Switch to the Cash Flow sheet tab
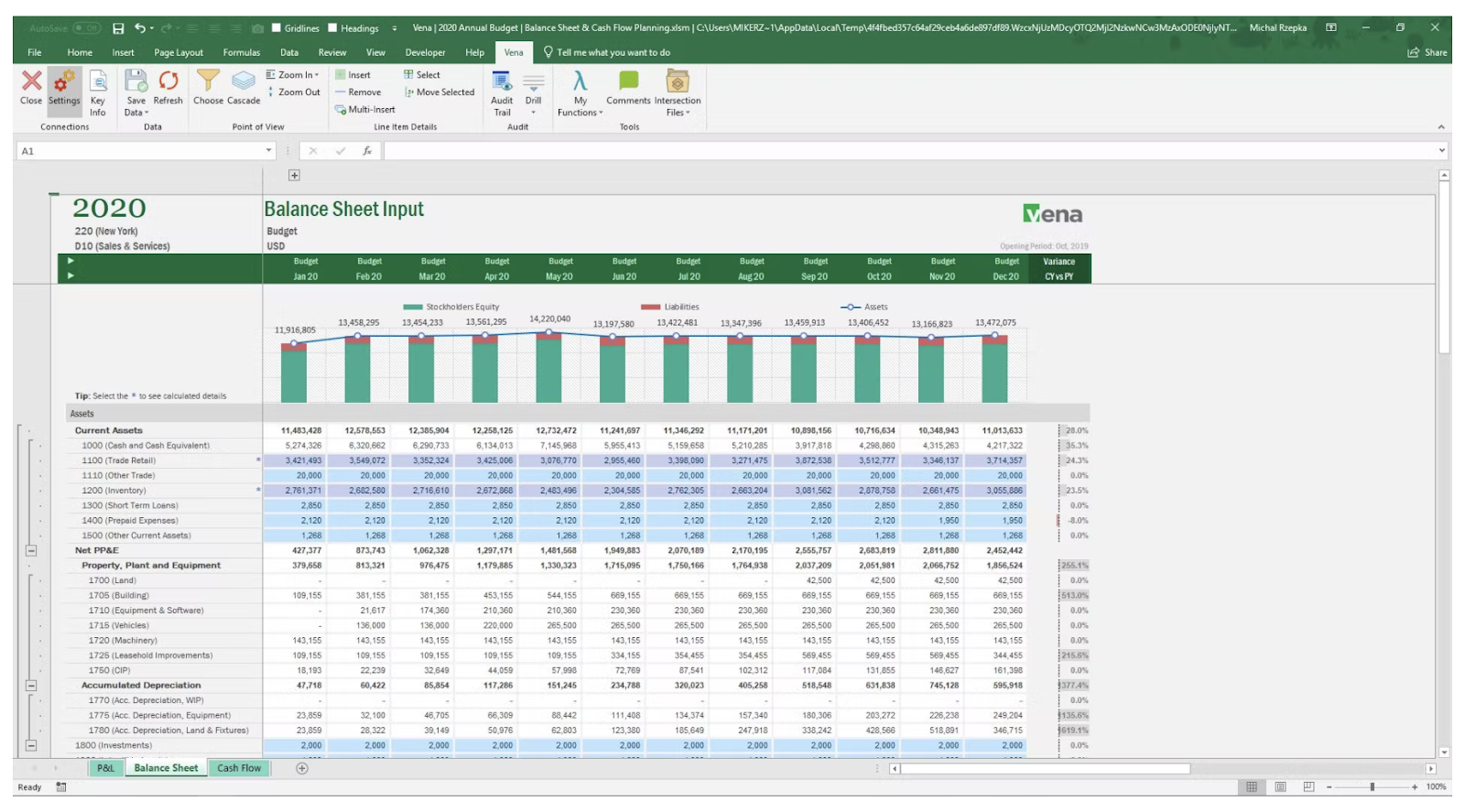Image resolution: width=1465 pixels, height=812 pixels. pyautogui.click(x=239, y=768)
